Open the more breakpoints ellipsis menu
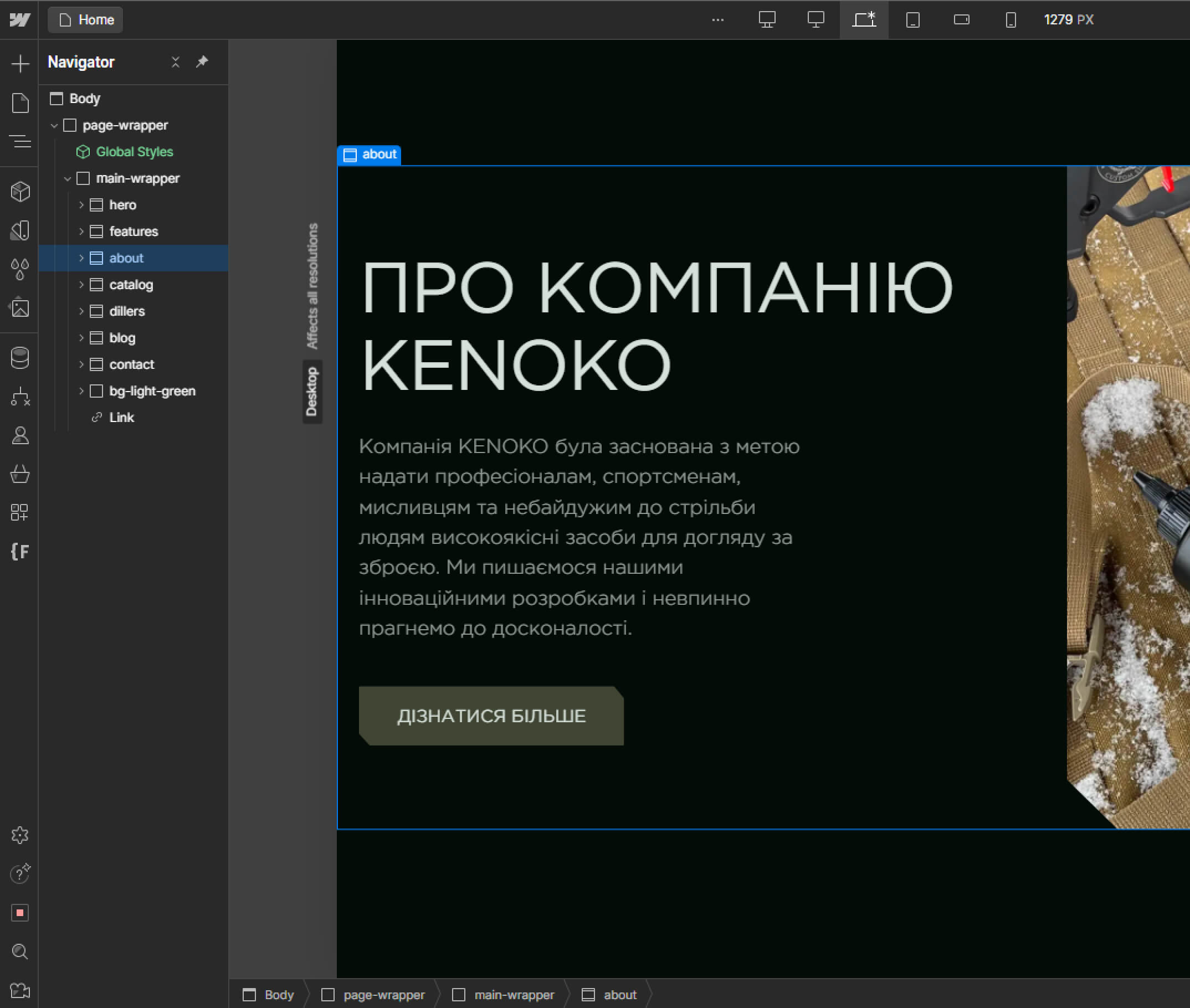 pyautogui.click(x=718, y=20)
